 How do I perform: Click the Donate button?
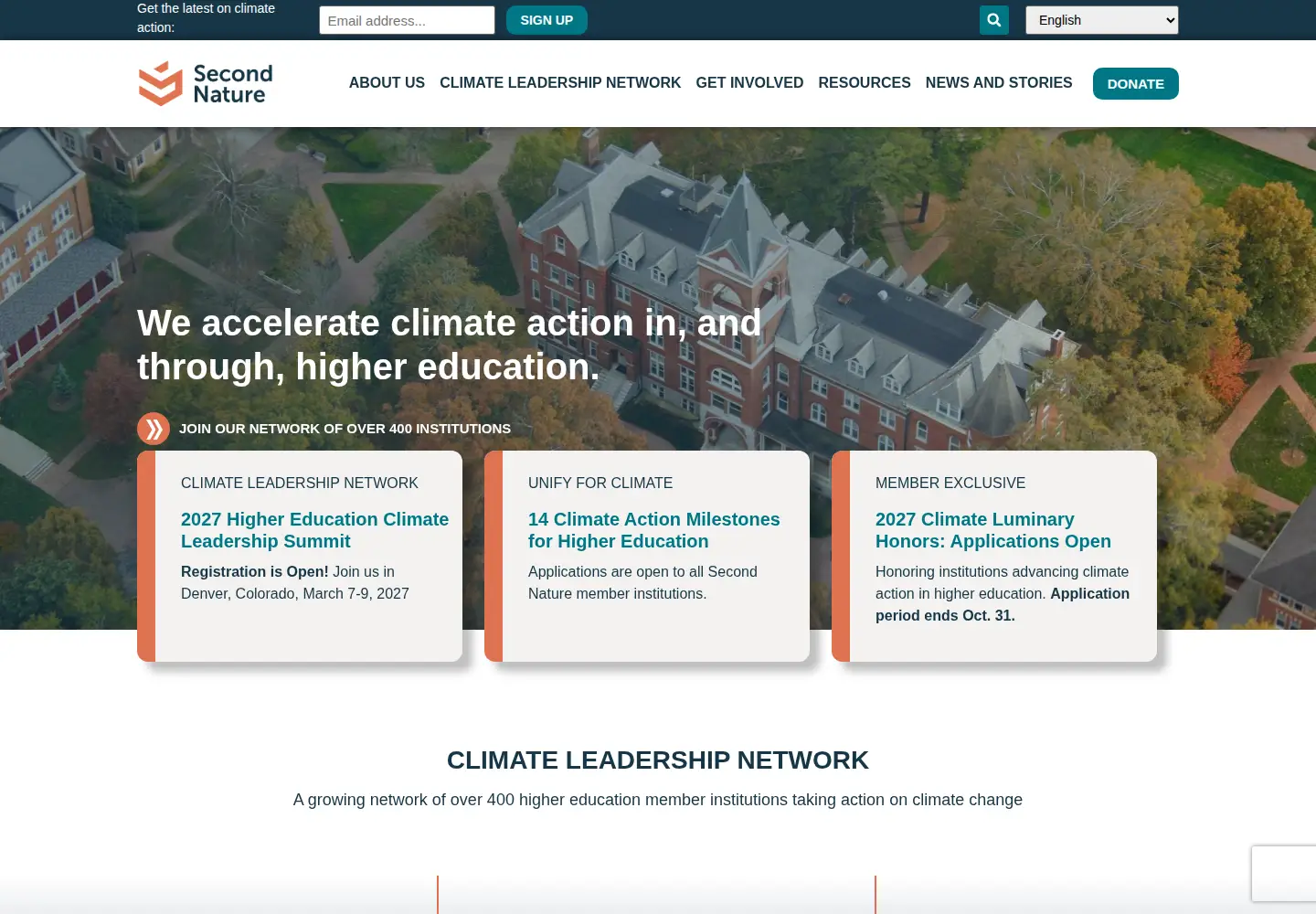pos(1136,84)
